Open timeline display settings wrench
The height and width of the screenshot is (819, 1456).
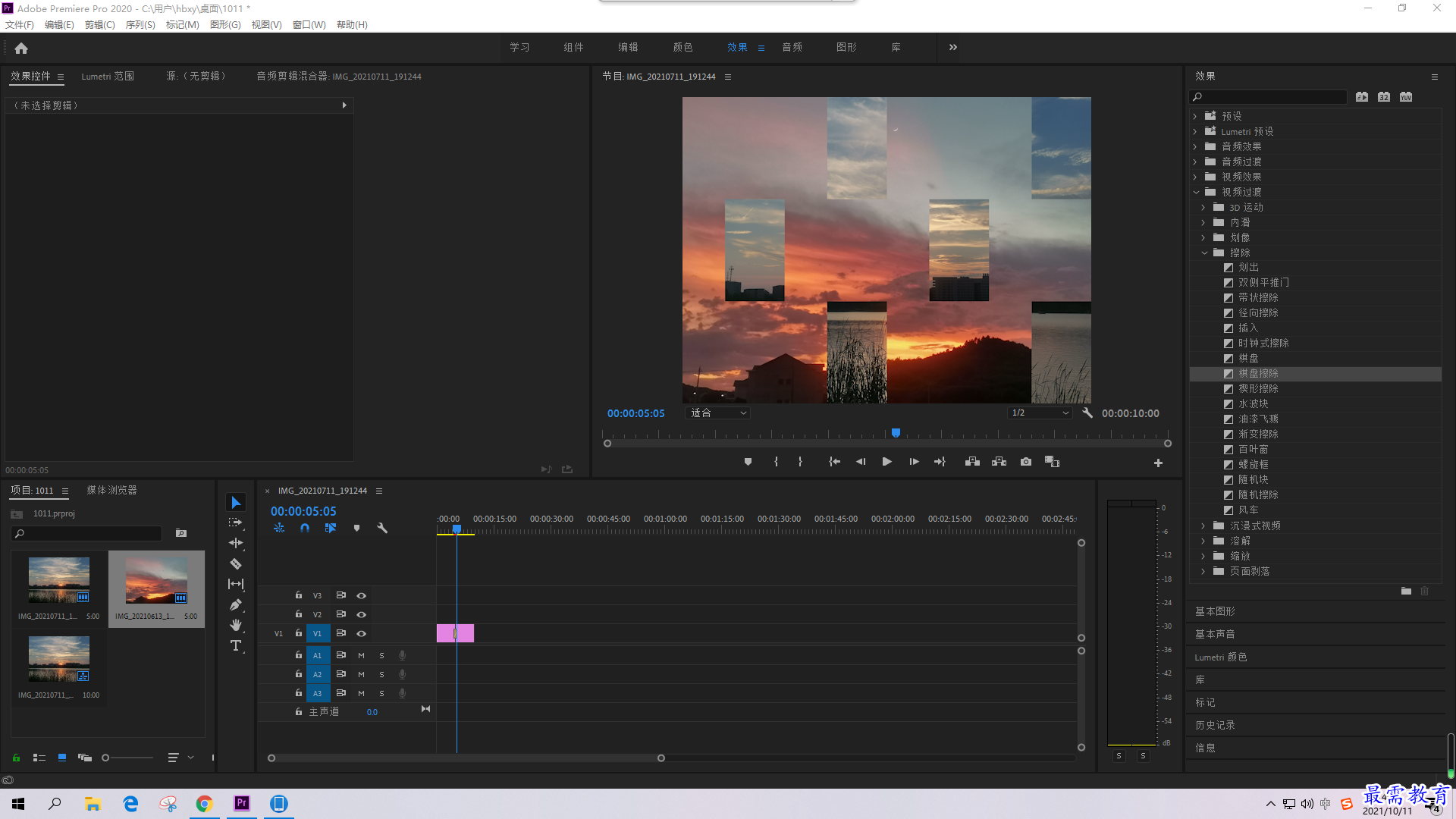[x=382, y=528]
